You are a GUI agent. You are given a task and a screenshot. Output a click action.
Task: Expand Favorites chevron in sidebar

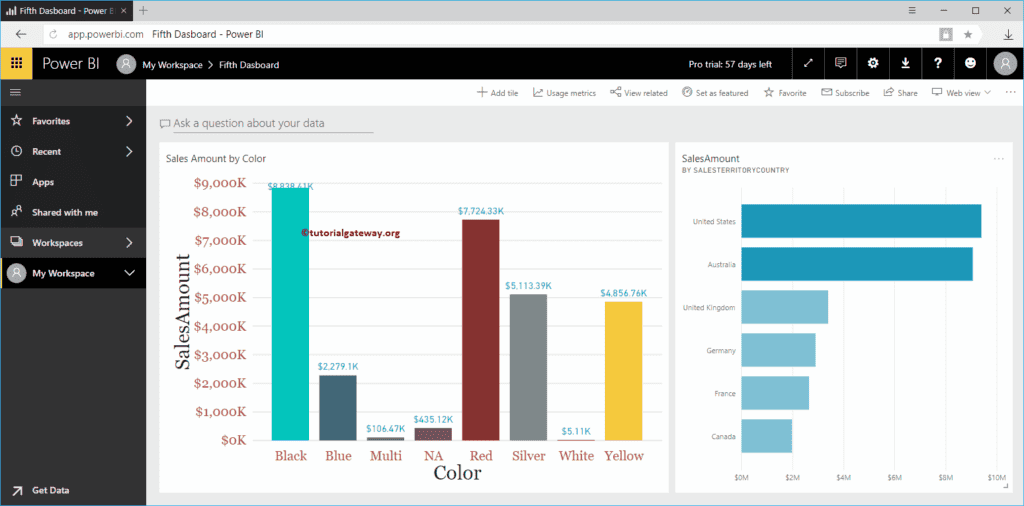click(129, 121)
